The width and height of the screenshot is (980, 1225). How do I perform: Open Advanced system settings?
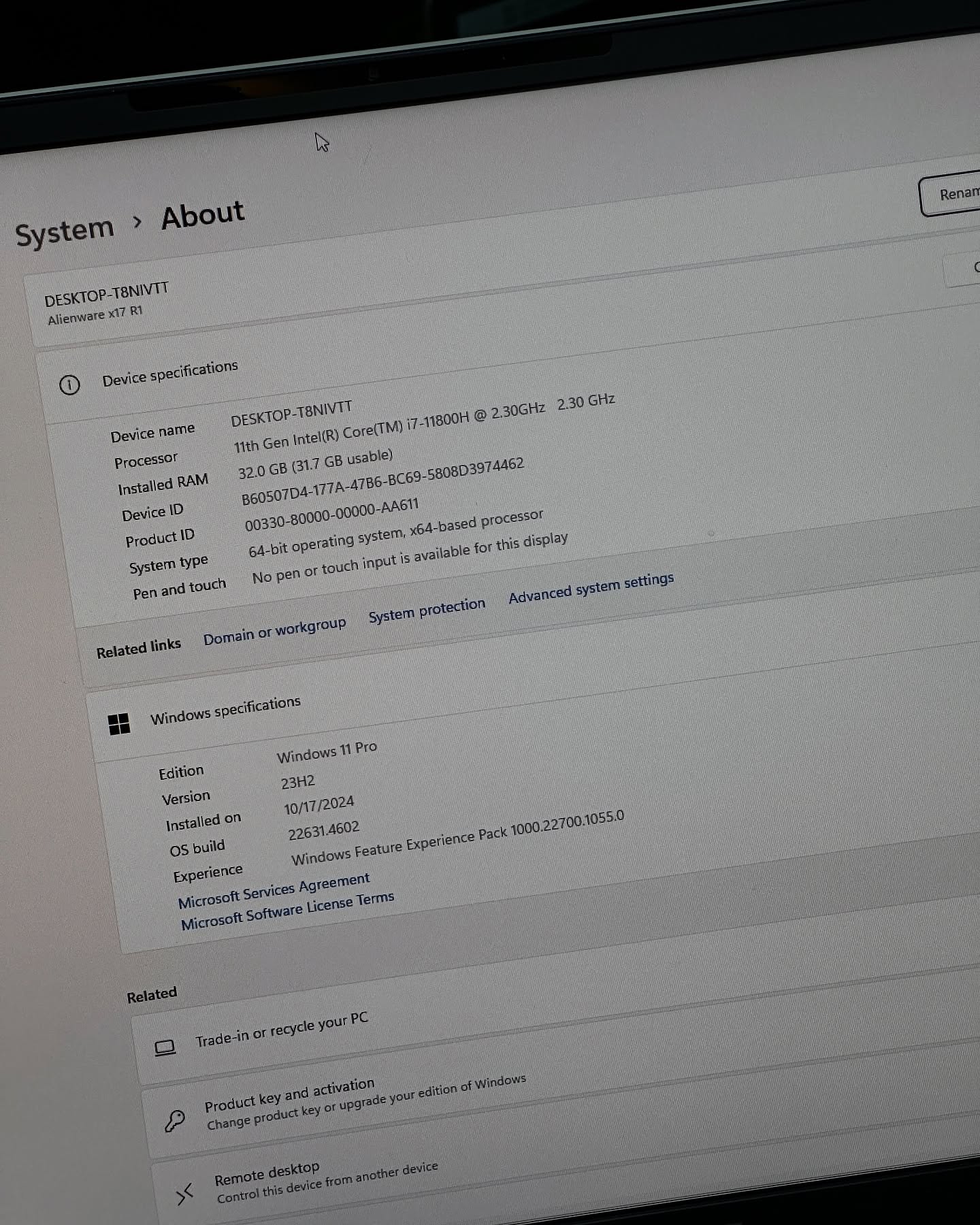(591, 588)
